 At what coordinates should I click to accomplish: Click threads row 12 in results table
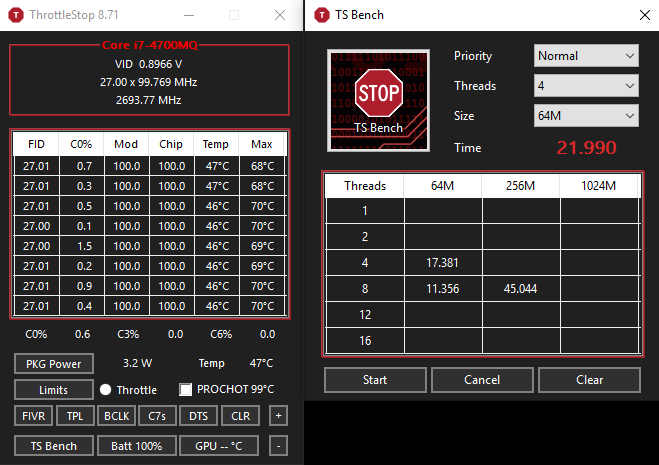[482, 315]
